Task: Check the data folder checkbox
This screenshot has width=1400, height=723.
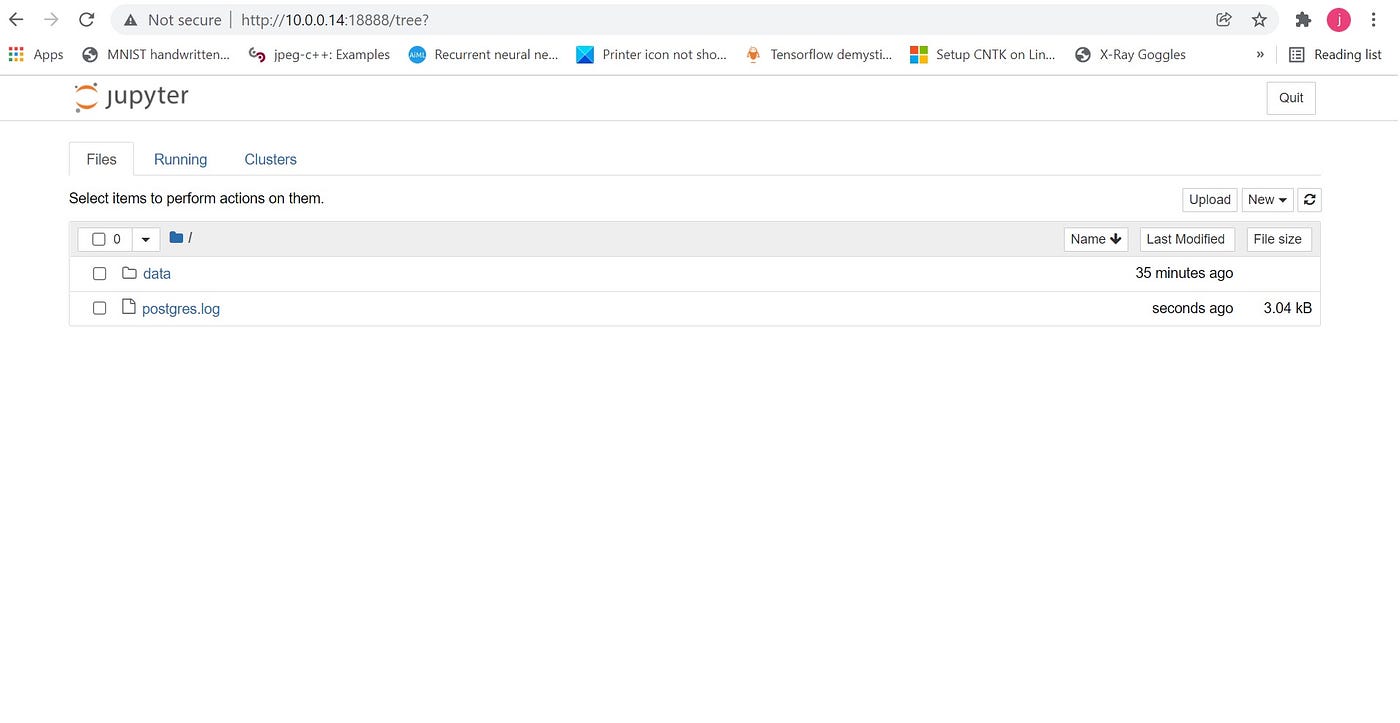Action: point(99,273)
